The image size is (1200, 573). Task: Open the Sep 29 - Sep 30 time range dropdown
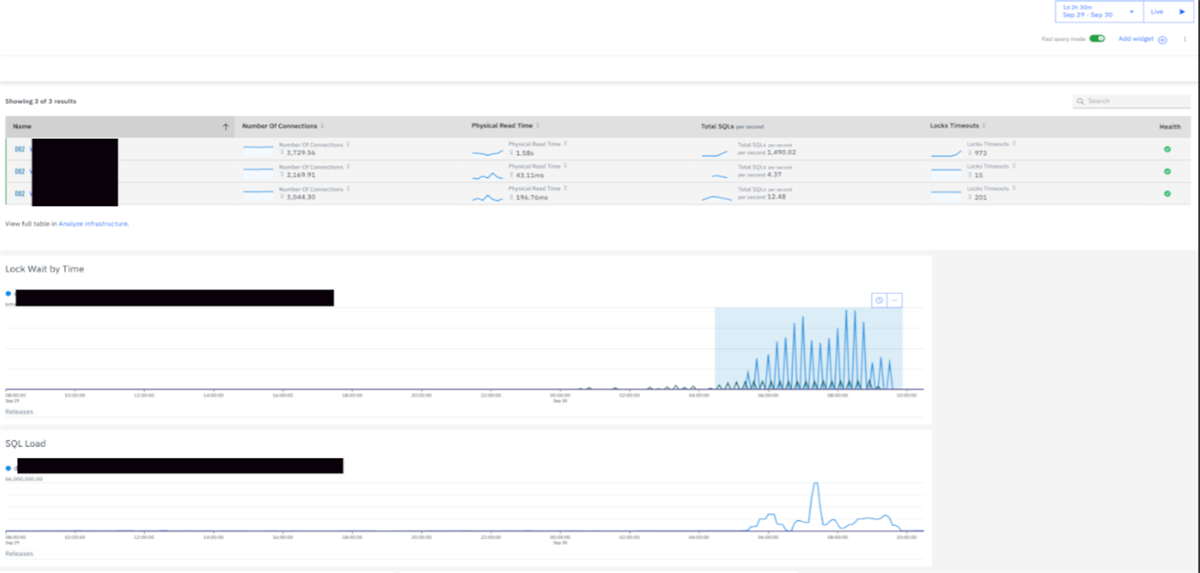coord(1099,11)
